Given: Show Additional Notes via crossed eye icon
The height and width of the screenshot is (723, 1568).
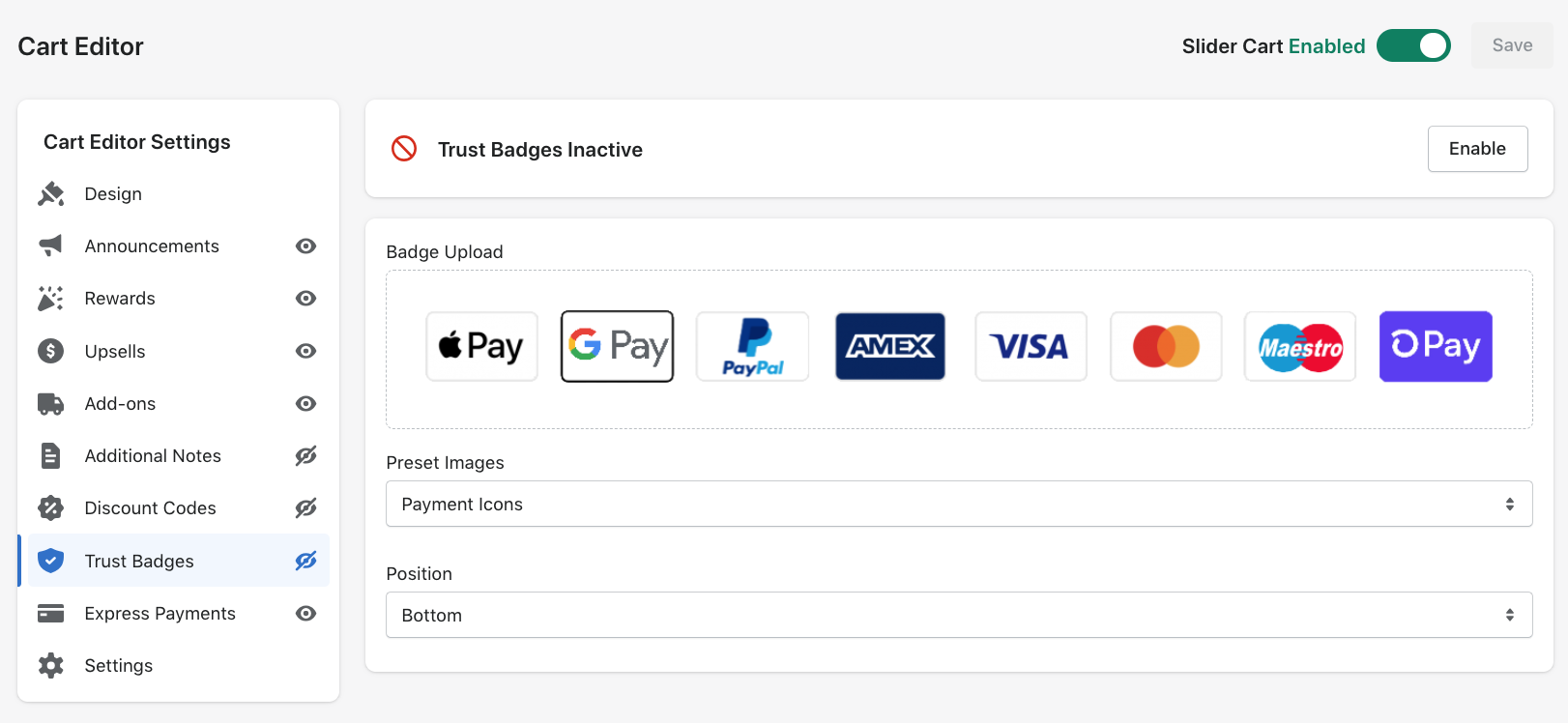Looking at the screenshot, I should pos(306,456).
